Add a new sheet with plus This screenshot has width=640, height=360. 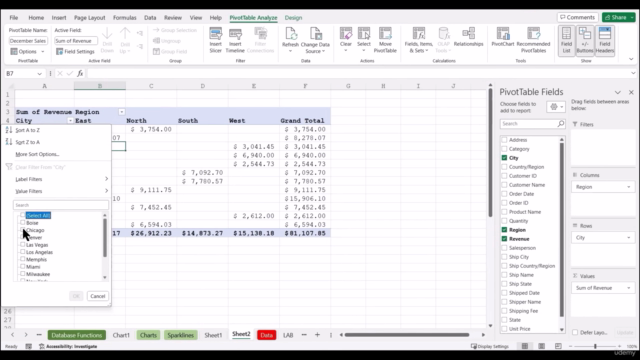coord(317,335)
